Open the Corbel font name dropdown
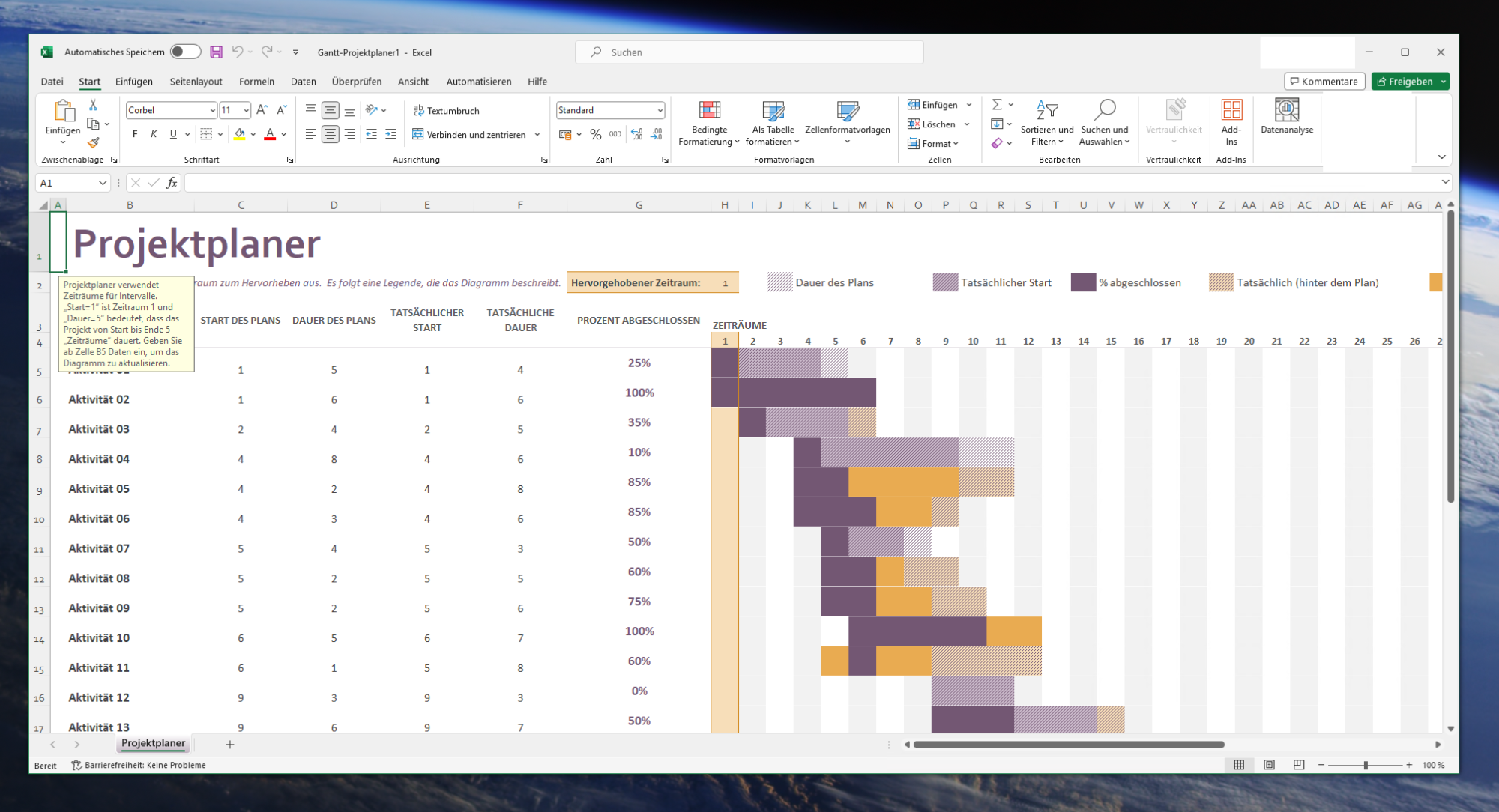The image size is (1499, 812). [x=212, y=110]
